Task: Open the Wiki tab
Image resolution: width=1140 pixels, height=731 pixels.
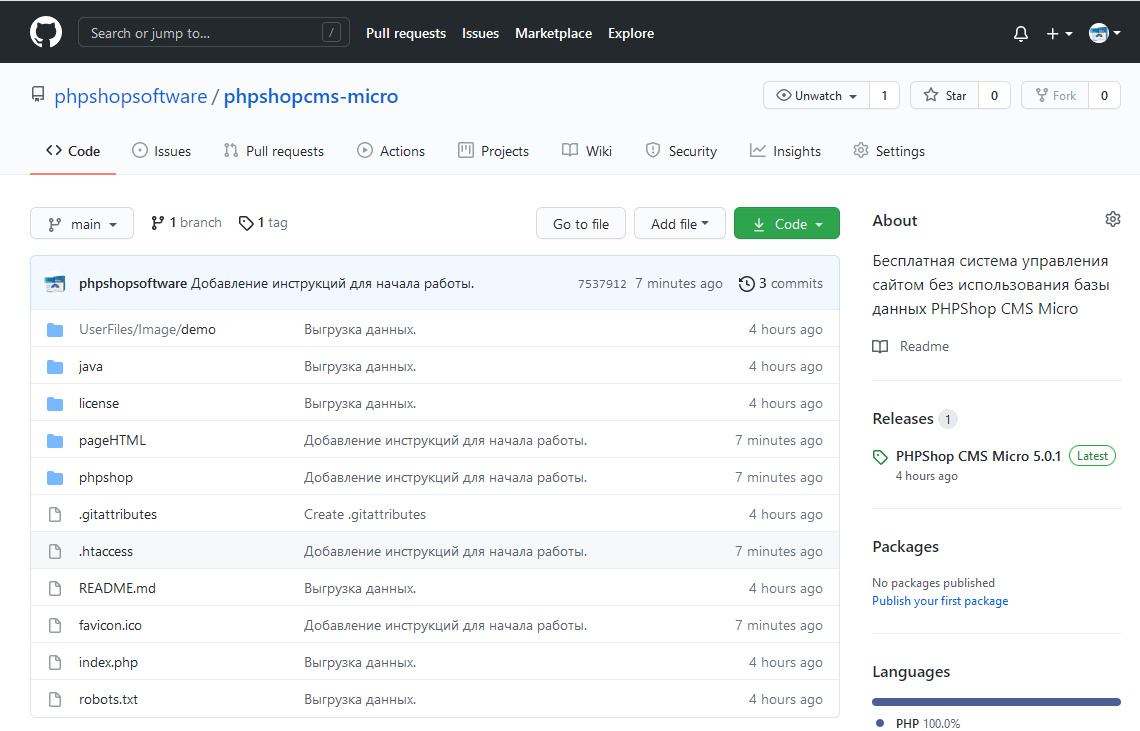Action: pyautogui.click(x=587, y=151)
